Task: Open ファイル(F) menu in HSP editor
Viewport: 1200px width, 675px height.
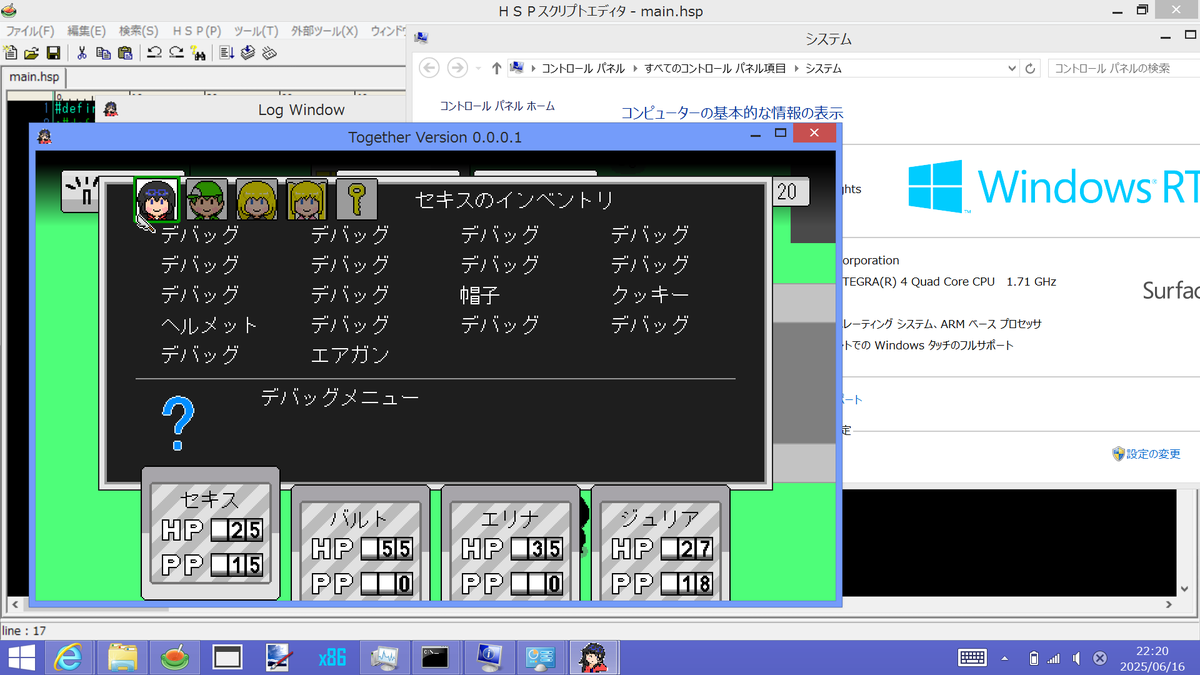Action: [30, 31]
